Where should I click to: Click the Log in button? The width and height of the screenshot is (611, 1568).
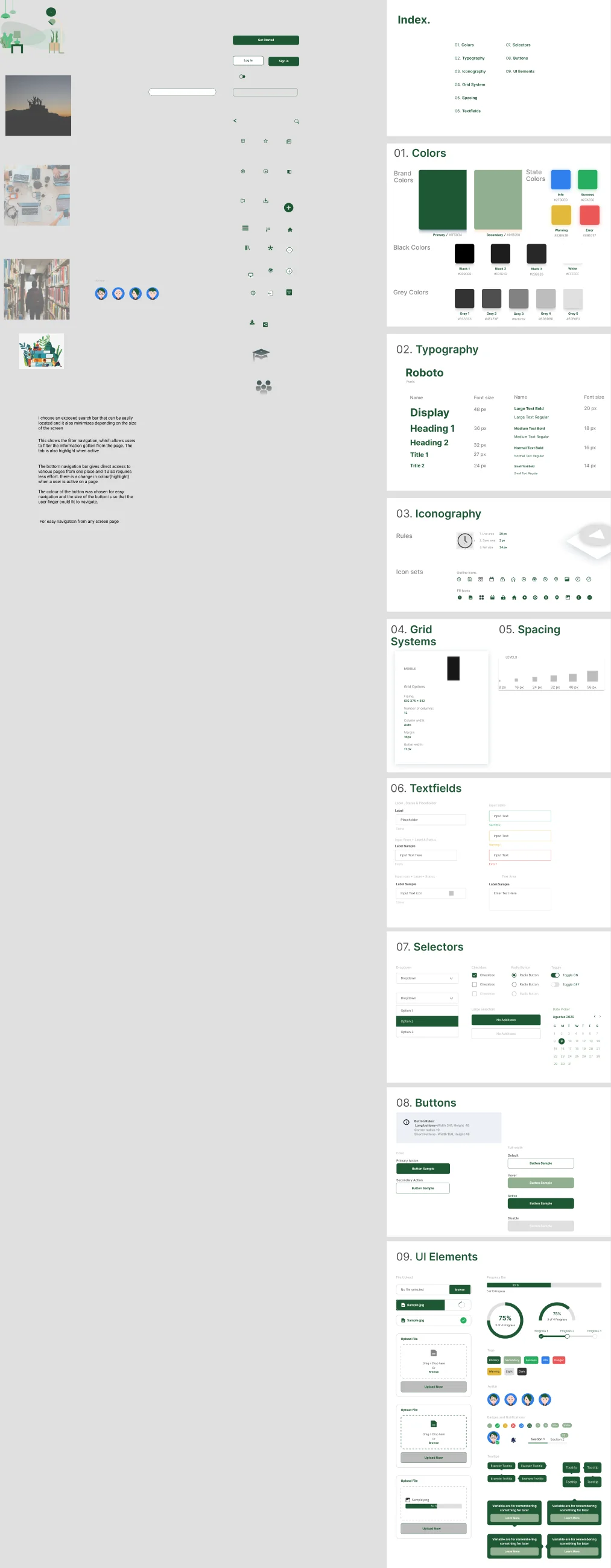pos(249,61)
